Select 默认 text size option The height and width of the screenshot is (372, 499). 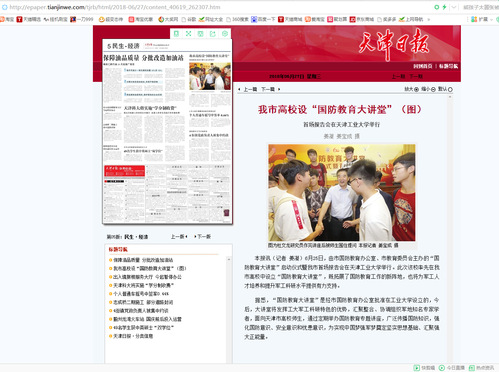[x=445, y=89]
